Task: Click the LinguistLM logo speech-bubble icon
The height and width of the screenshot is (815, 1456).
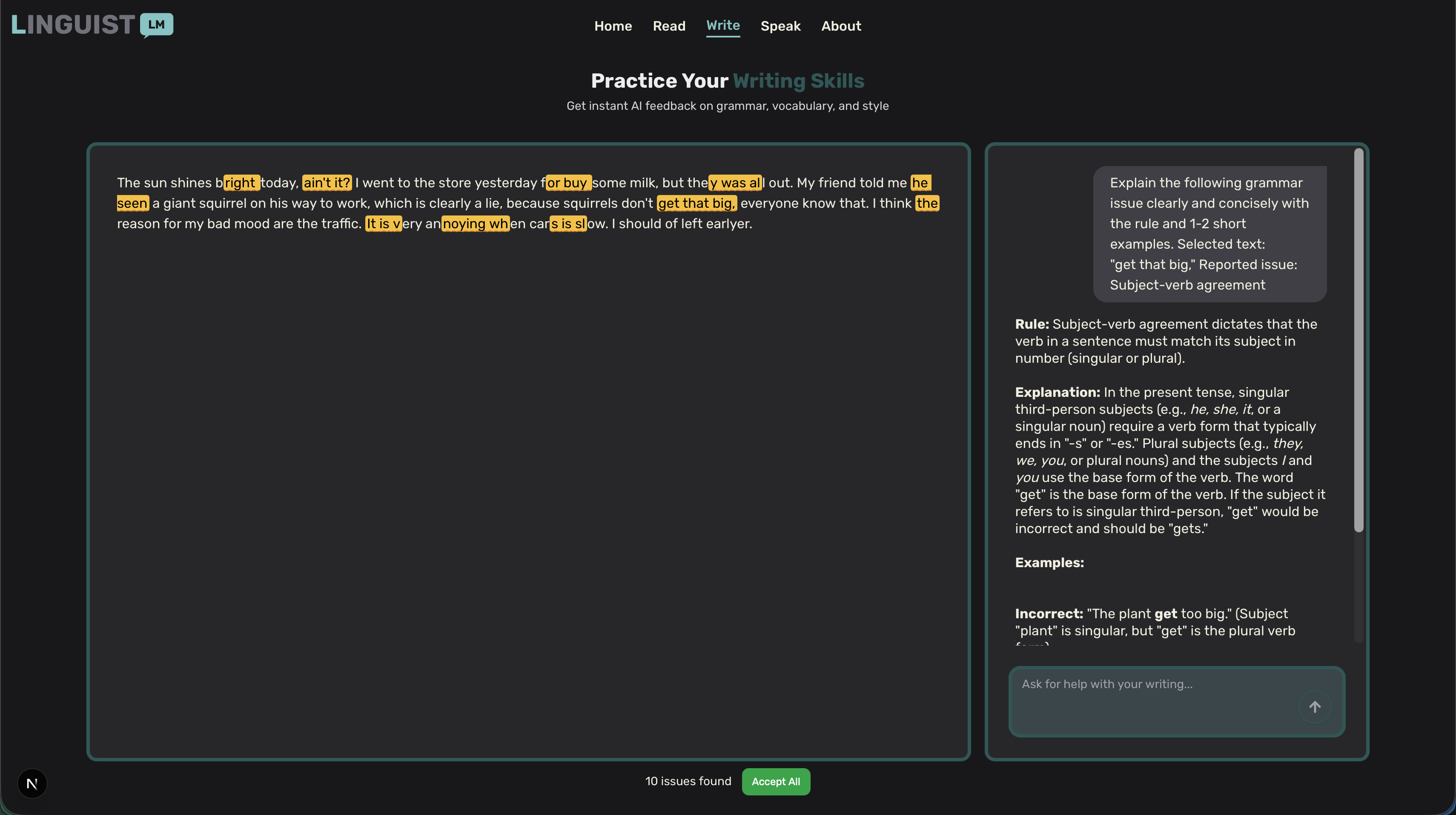Action: (157, 25)
